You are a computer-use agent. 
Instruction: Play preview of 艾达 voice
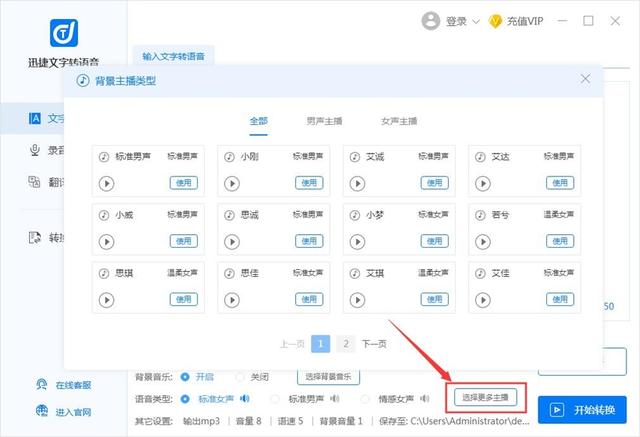point(483,184)
